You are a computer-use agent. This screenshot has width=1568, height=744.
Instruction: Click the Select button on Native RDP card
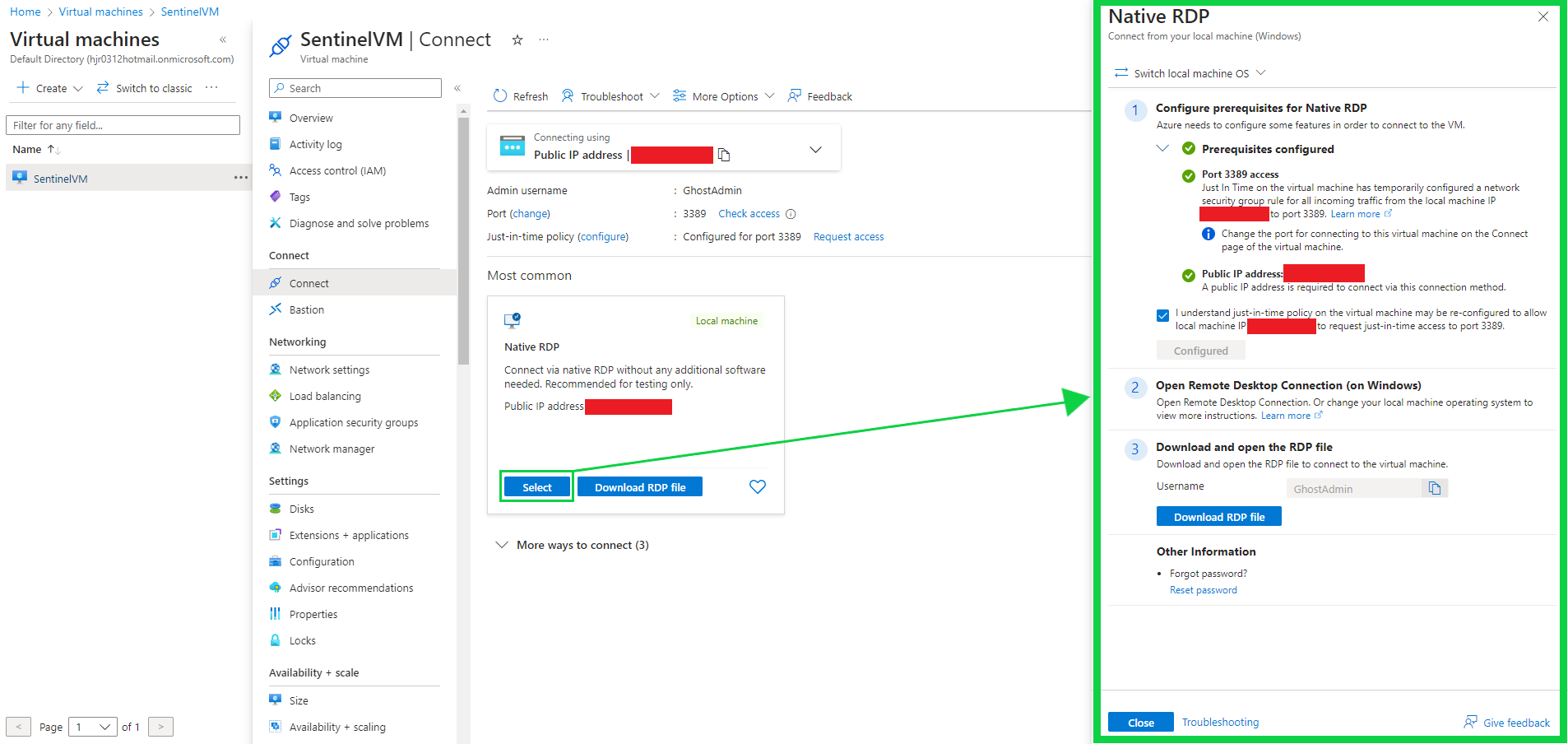pos(537,487)
